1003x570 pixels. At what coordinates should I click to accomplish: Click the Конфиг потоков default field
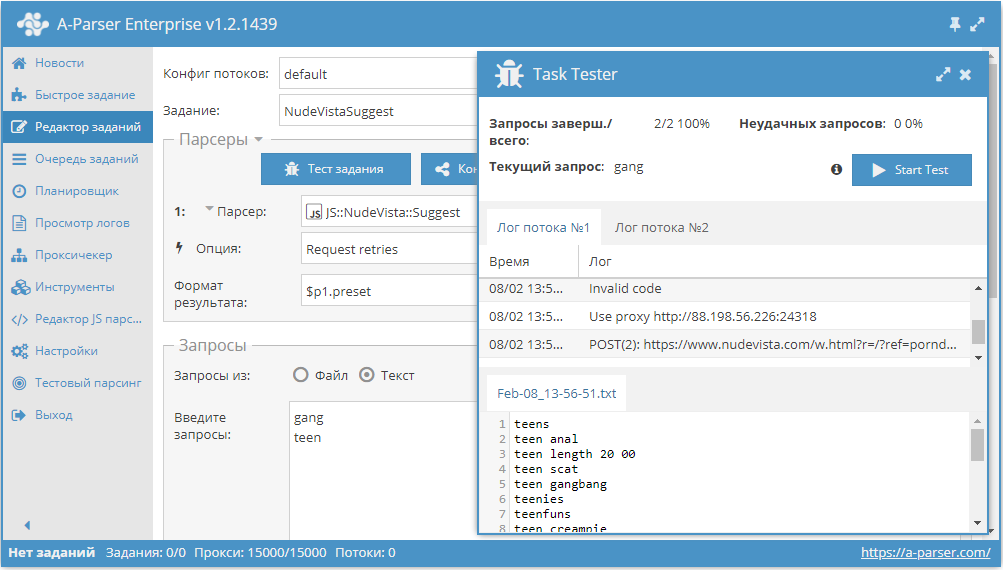pyautogui.click(x=378, y=74)
